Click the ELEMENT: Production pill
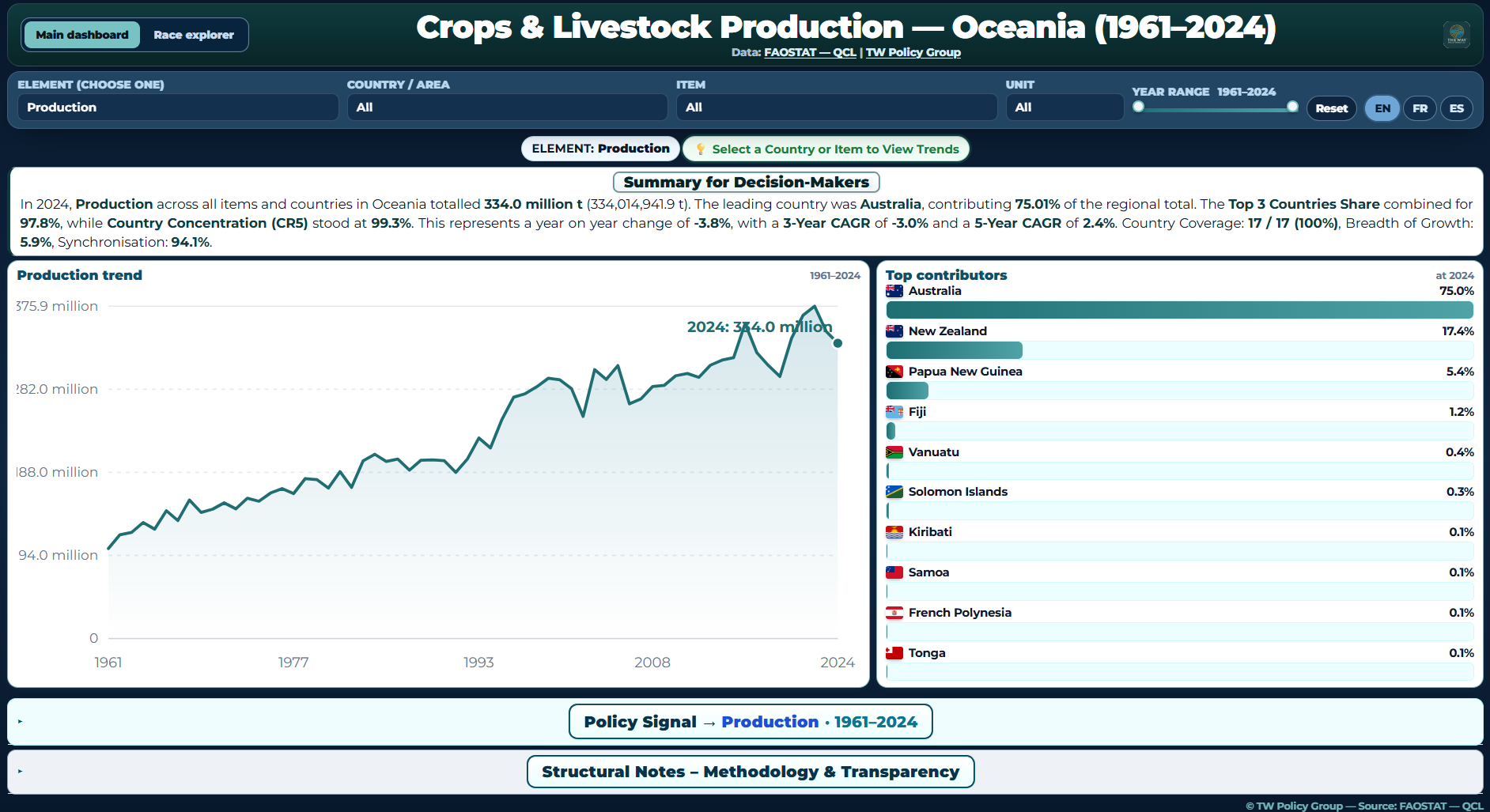The image size is (1490, 812). click(600, 149)
